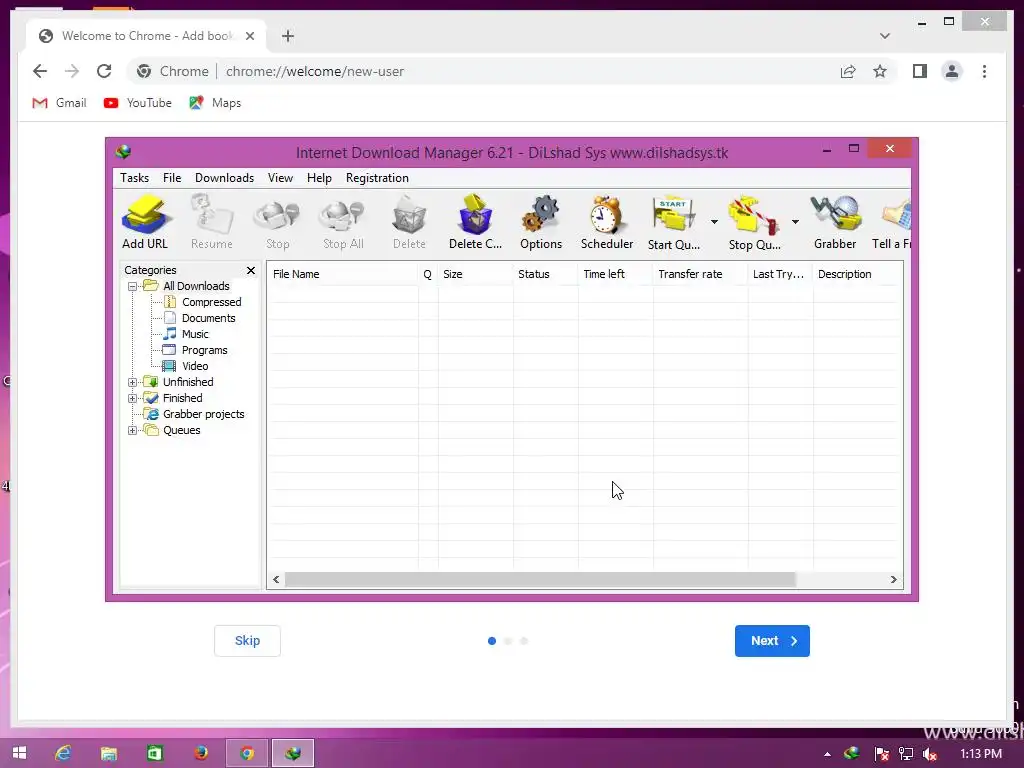This screenshot has width=1024, height=768.
Task: Select the Documents category
Action: click(x=208, y=318)
